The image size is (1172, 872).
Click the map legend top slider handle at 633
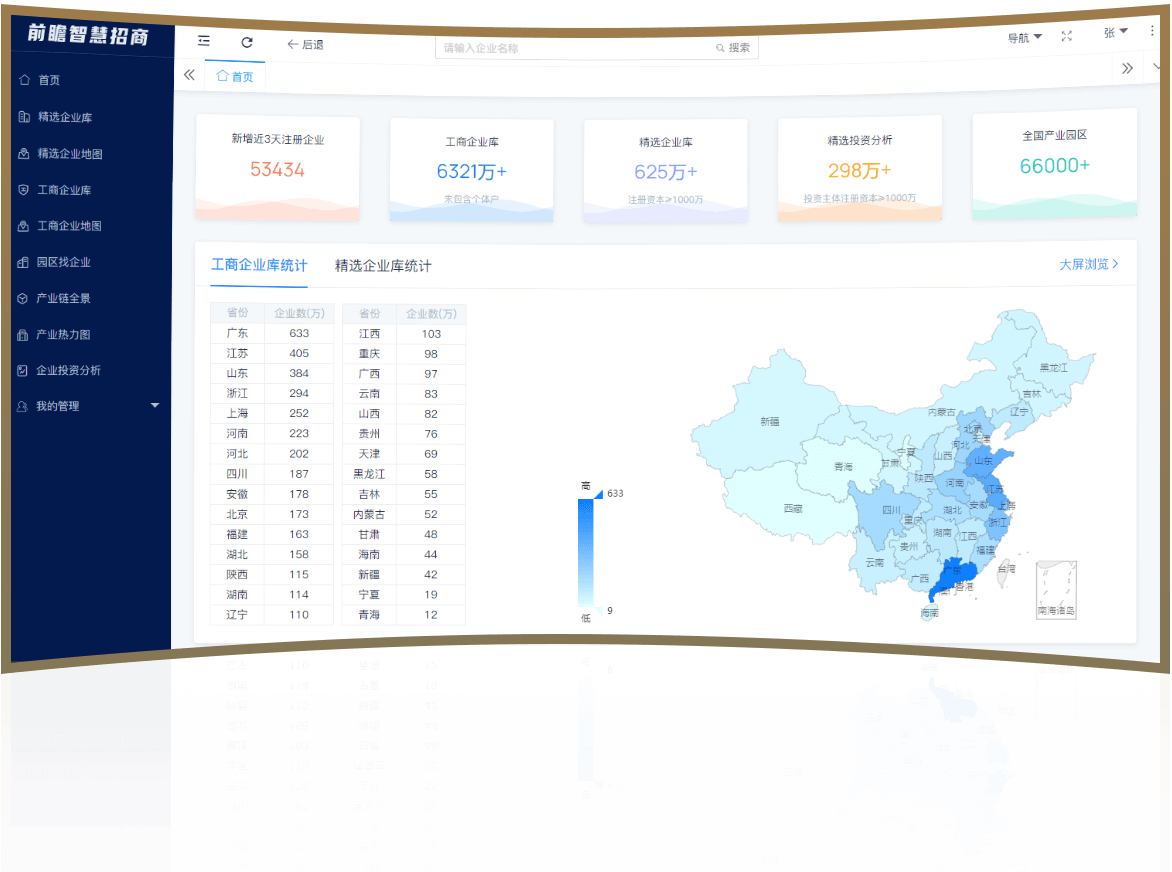pos(597,494)
